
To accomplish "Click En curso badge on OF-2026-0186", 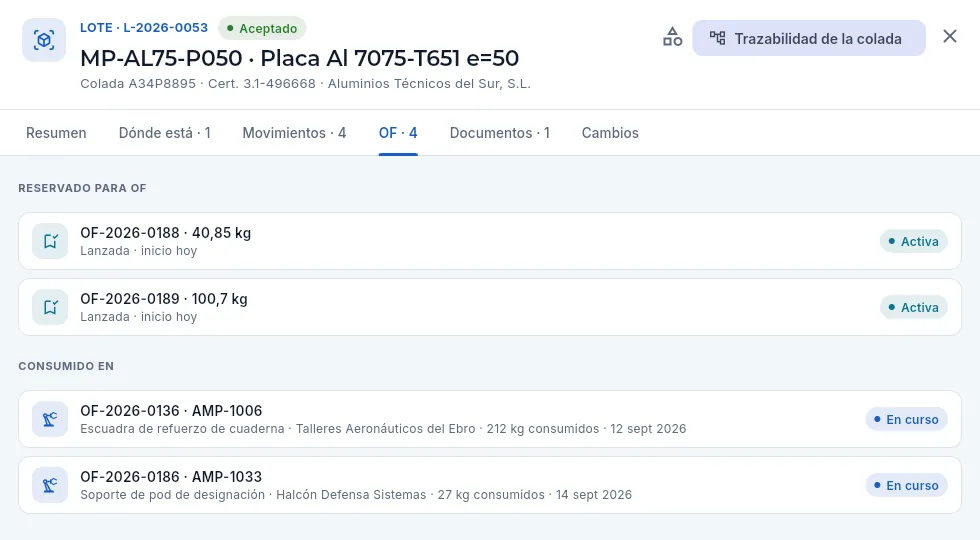I will coord(906,486).
